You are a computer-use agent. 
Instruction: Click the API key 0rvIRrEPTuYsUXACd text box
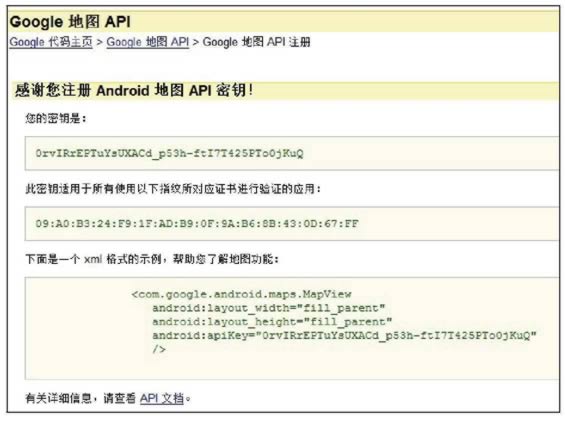292,153
